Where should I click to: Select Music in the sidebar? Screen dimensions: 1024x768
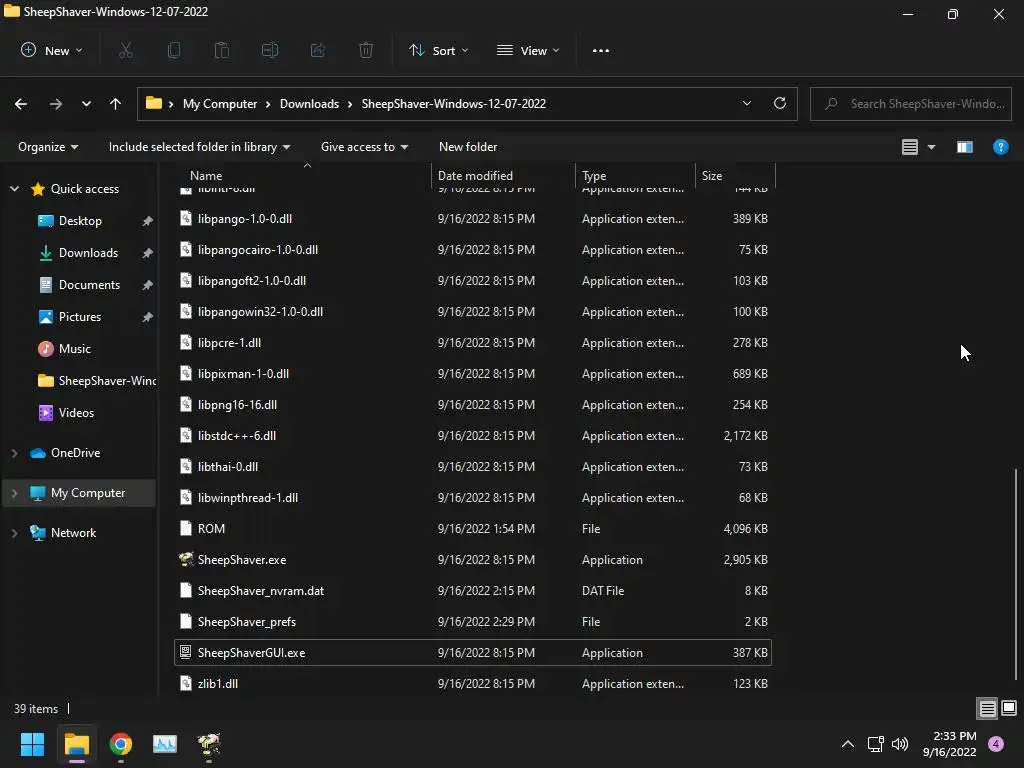pyautogui.click(x=74, y=349)
